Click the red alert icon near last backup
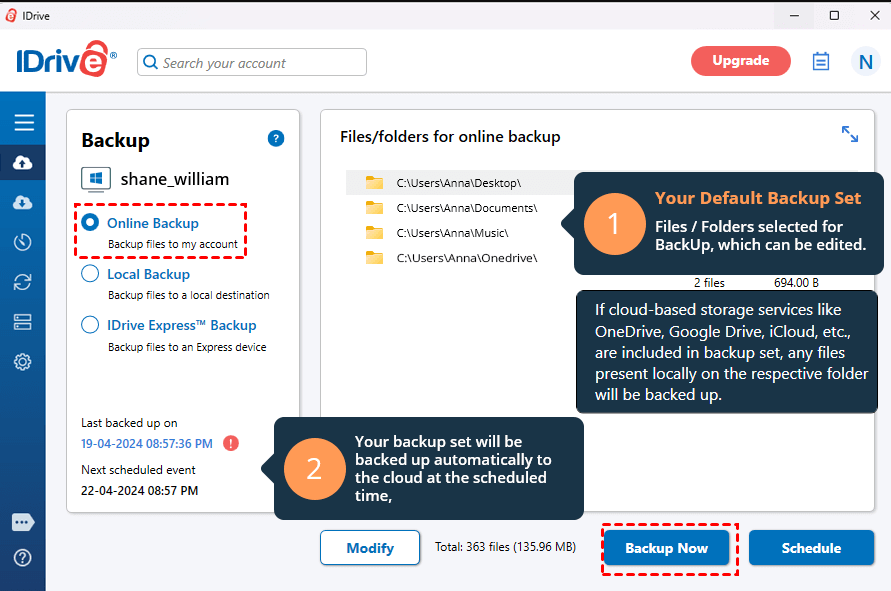Screen dimensions: 891x591 pos(231,443)
